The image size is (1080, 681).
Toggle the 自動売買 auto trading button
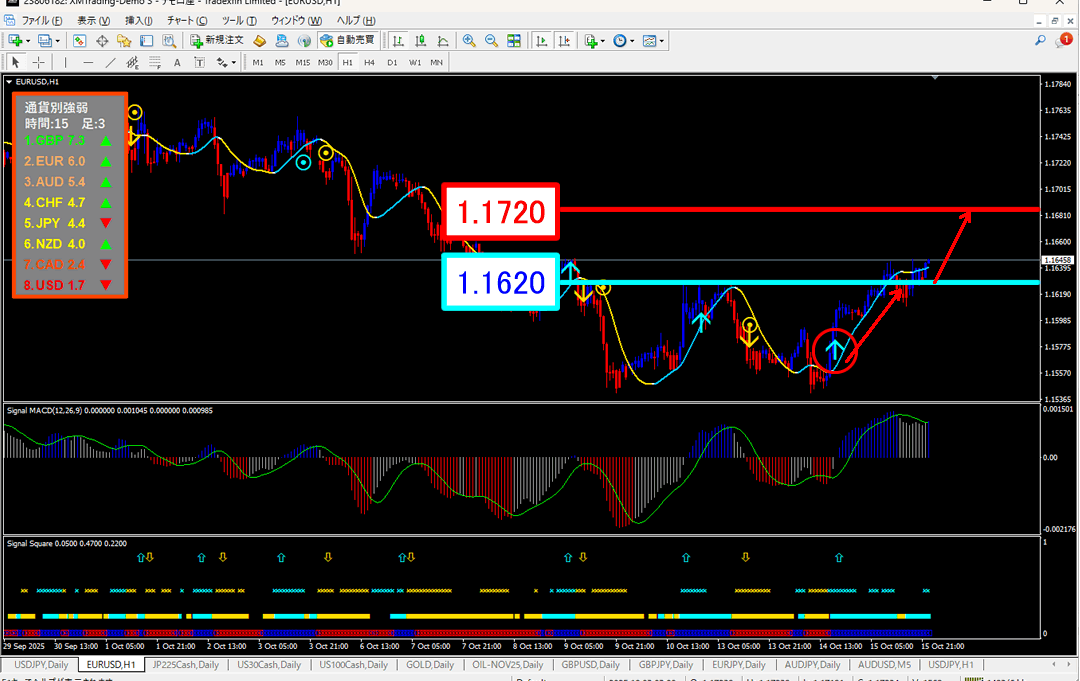pos(347,40)
